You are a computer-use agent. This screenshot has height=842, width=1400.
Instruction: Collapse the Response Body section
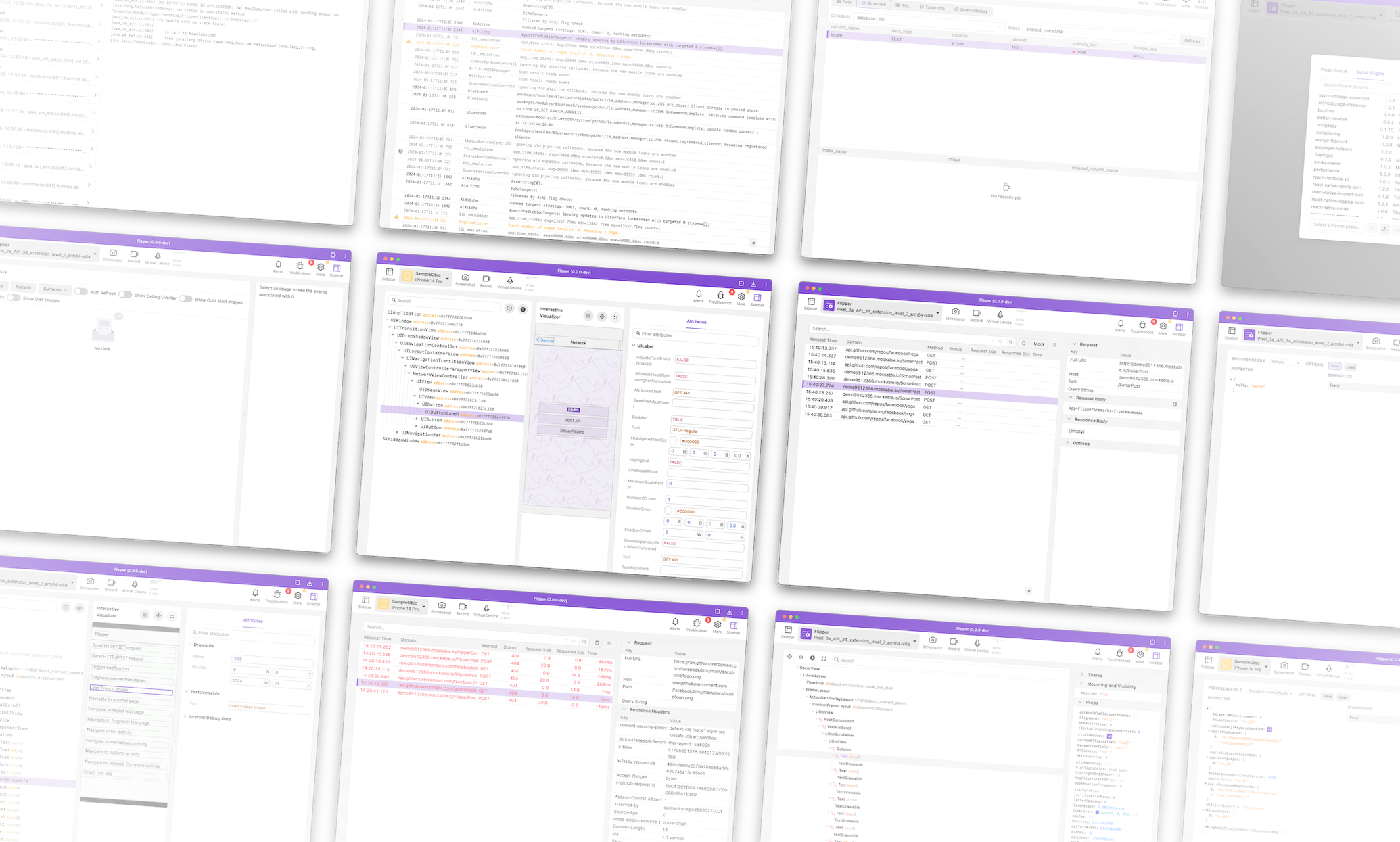point(1069,420)
